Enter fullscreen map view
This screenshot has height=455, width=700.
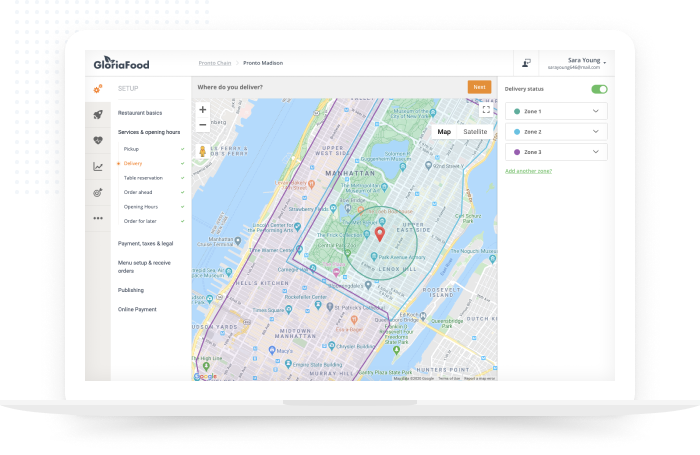click(x=486, y=110)
